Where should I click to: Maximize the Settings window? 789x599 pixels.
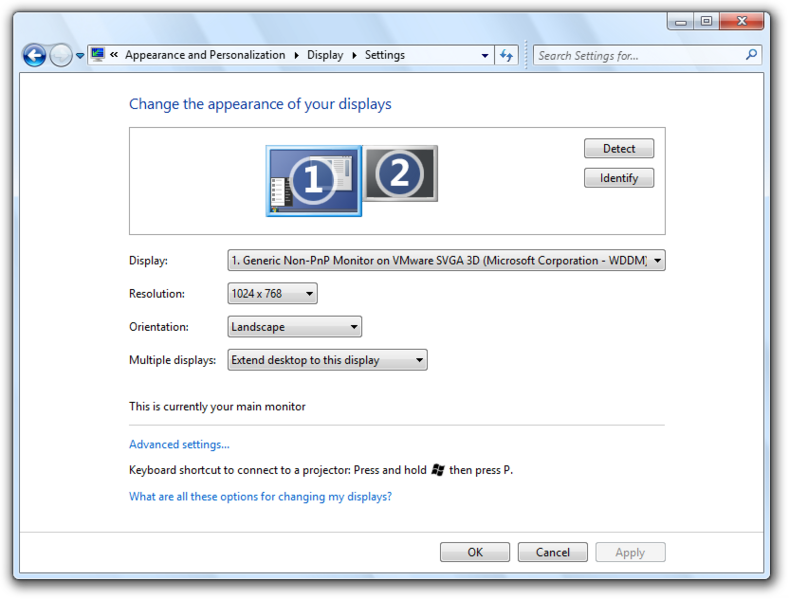706,21
